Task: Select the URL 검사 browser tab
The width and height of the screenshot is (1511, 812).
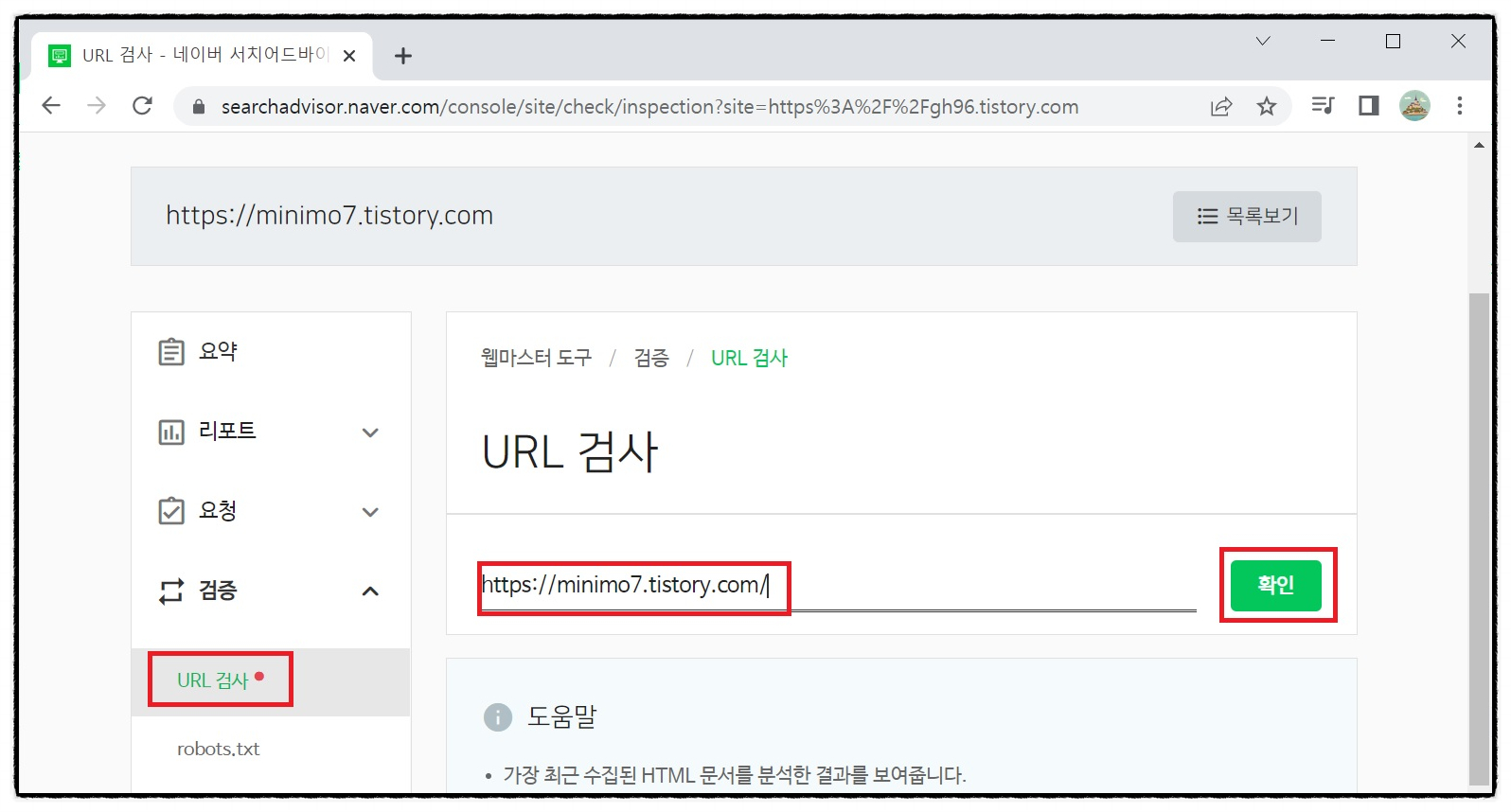Action: 203,56
